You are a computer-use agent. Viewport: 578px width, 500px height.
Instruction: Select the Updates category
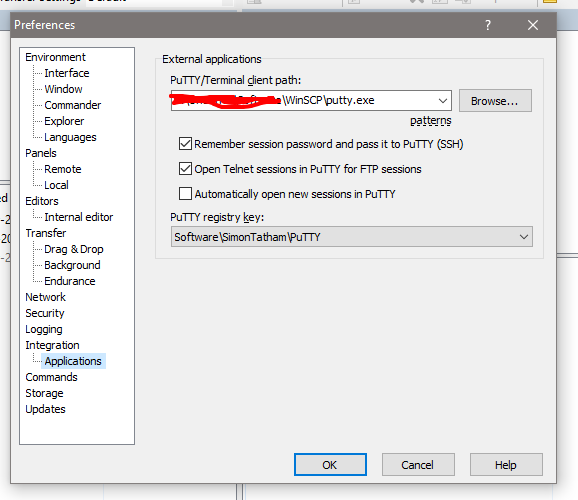coord(45,409)
